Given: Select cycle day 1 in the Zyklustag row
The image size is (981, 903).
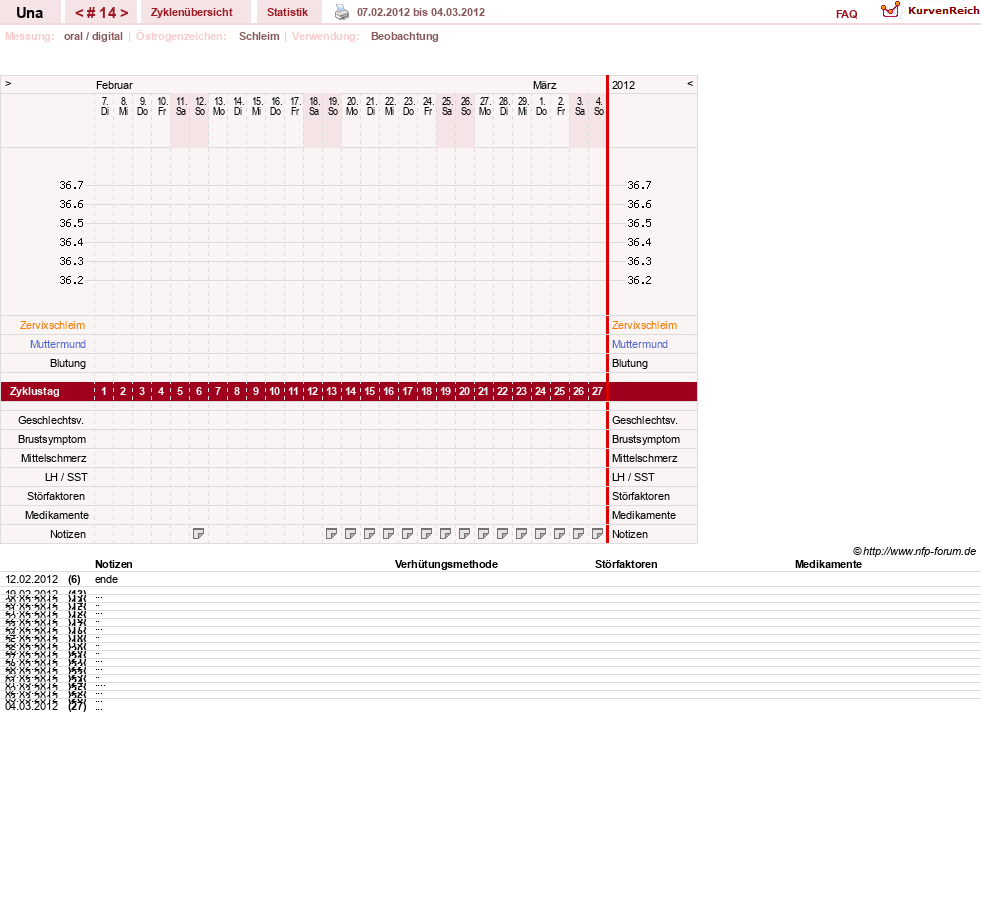Looking at the screenshot, I should click(104, 391).
